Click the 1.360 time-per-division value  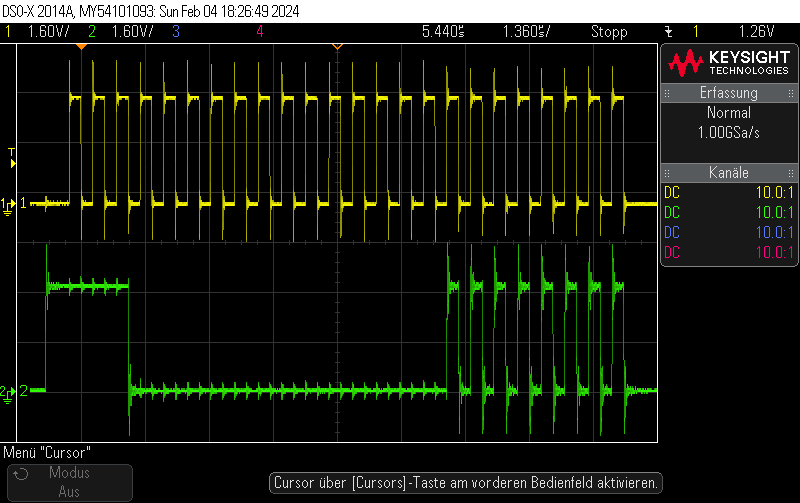[x=527, y=32]
